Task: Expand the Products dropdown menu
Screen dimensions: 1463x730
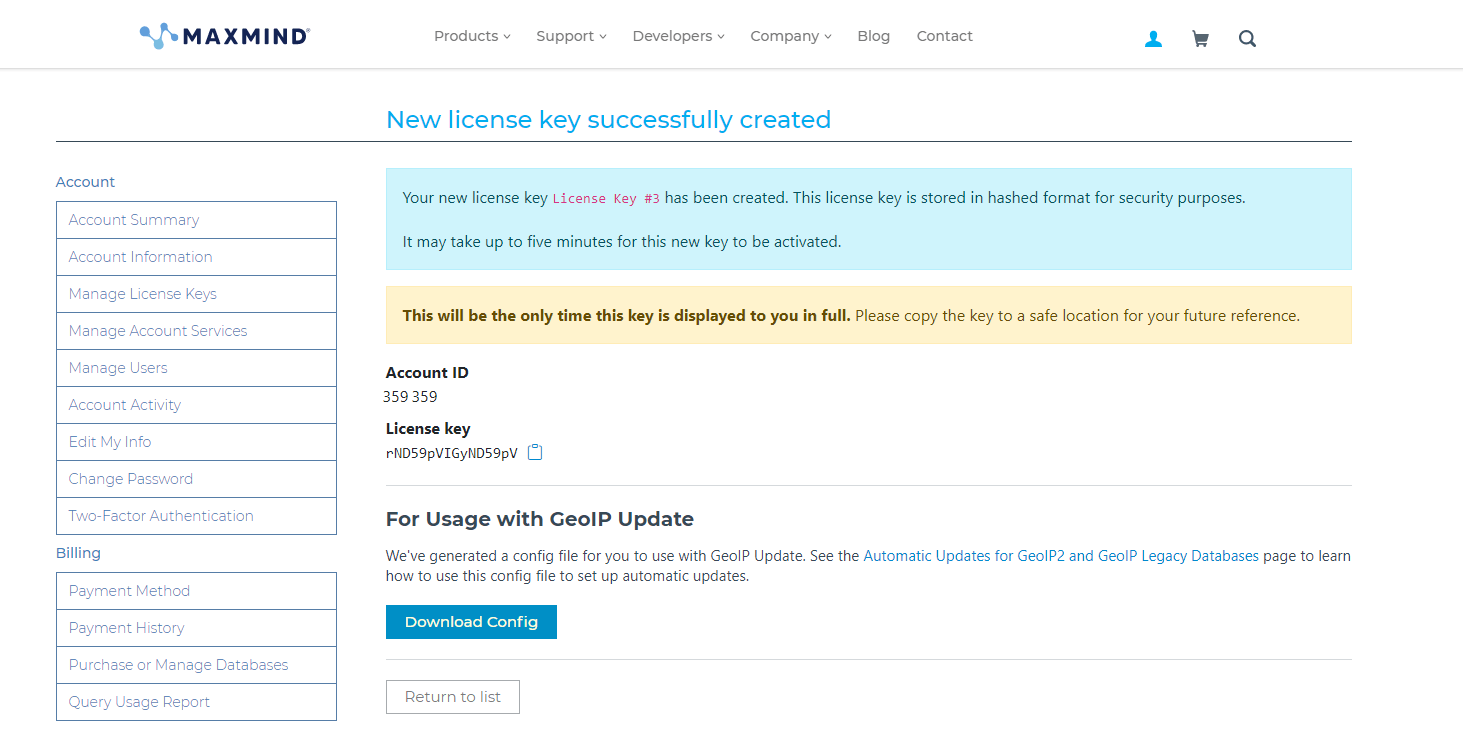Action: (472, 36)
